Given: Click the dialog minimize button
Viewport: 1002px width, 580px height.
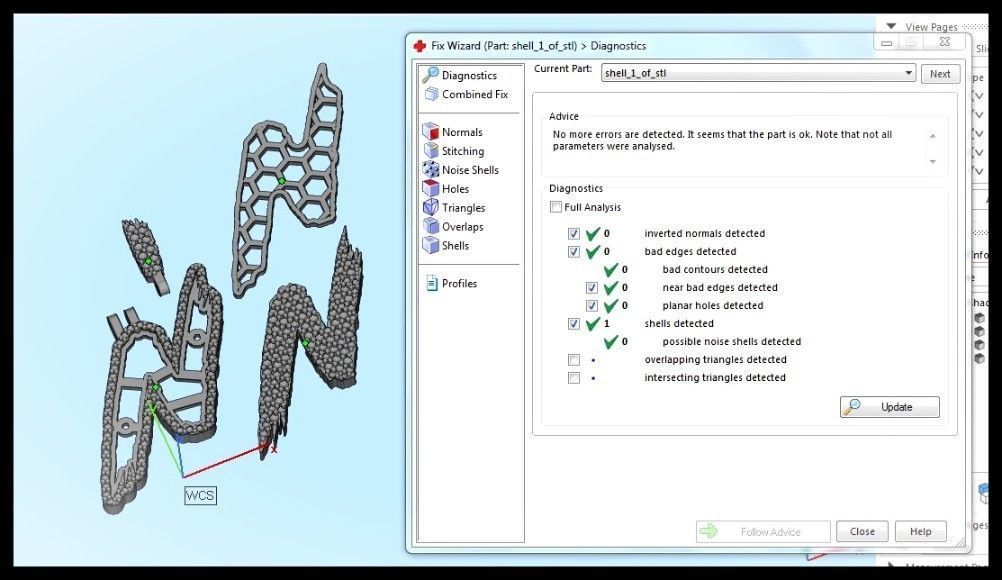Looking at the screenshot, I should [x=886, y=43].
